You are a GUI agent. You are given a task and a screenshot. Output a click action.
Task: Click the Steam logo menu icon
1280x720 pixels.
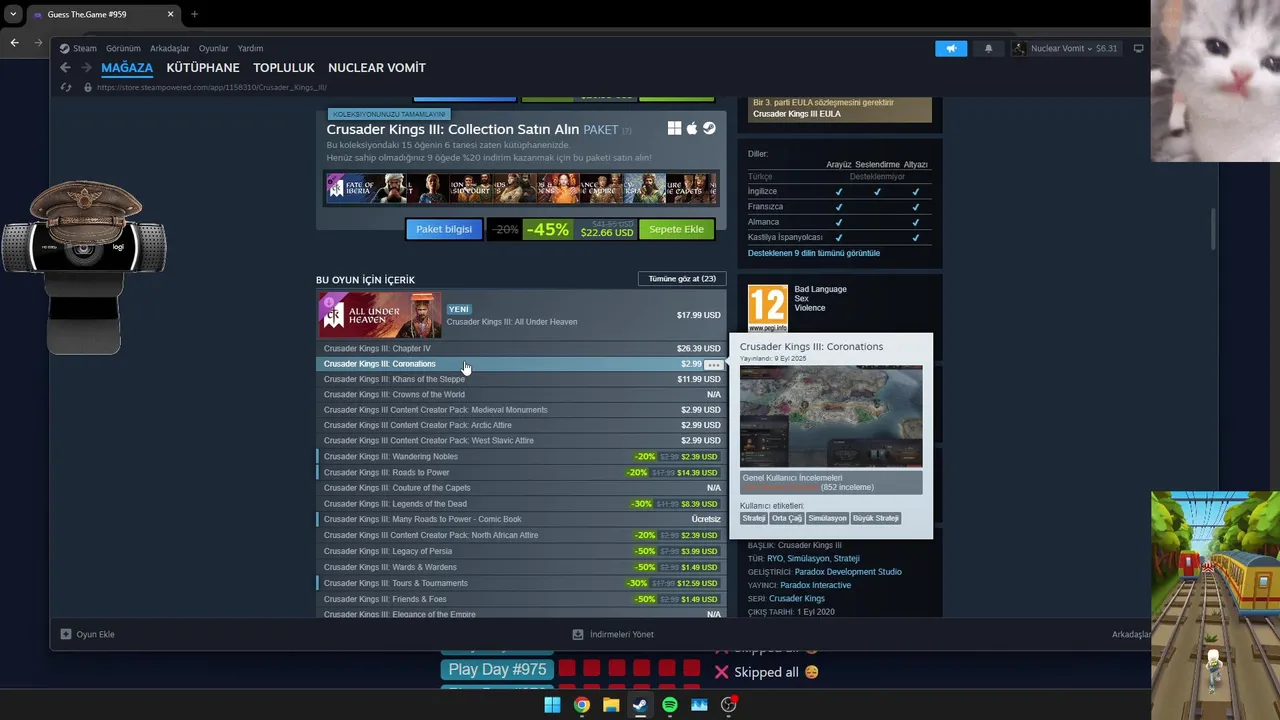(x=64, y=48)
